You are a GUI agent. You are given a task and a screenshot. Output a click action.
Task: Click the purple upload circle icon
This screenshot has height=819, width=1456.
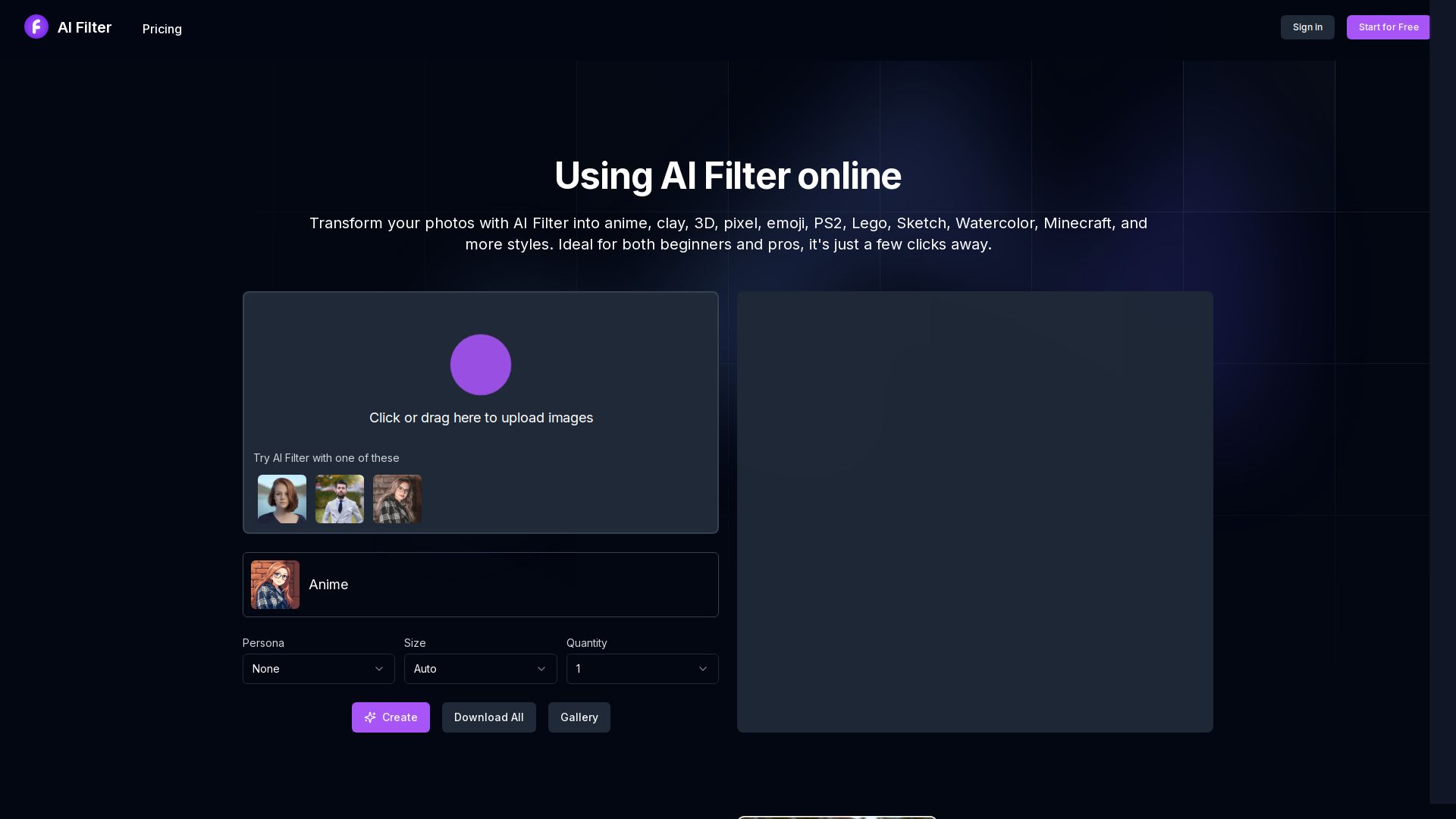click(x=481, y=365)
